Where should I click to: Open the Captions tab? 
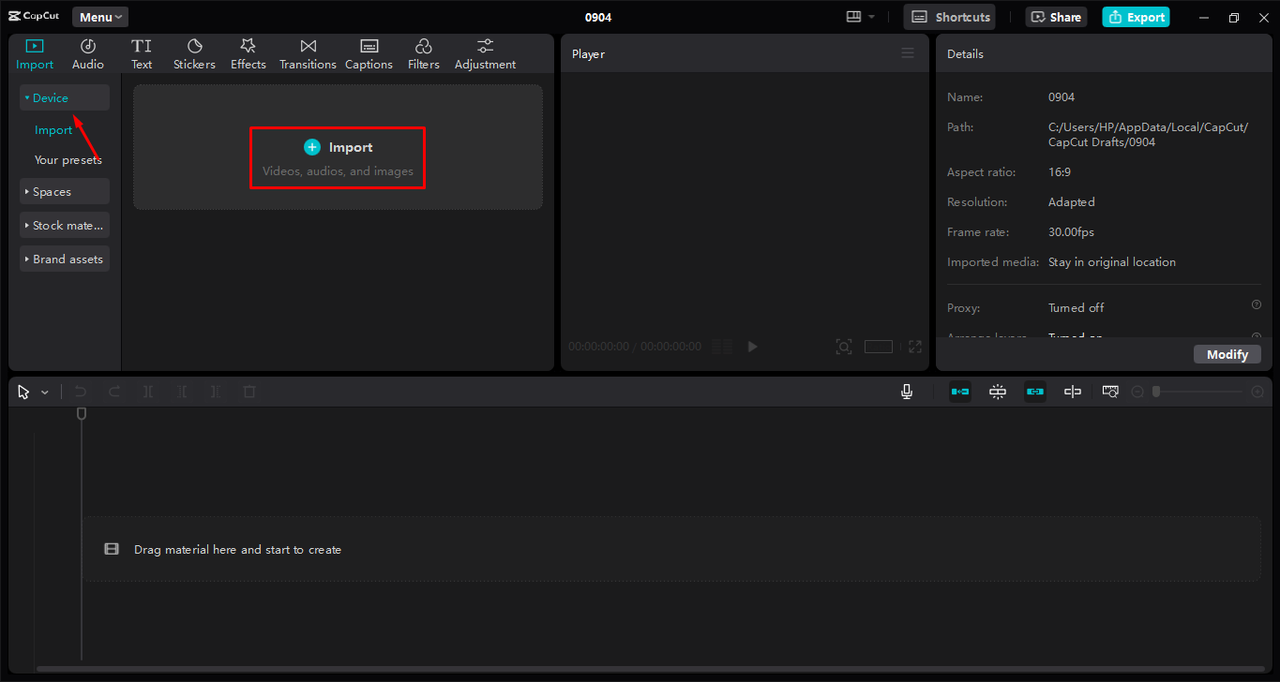point(369,54)
